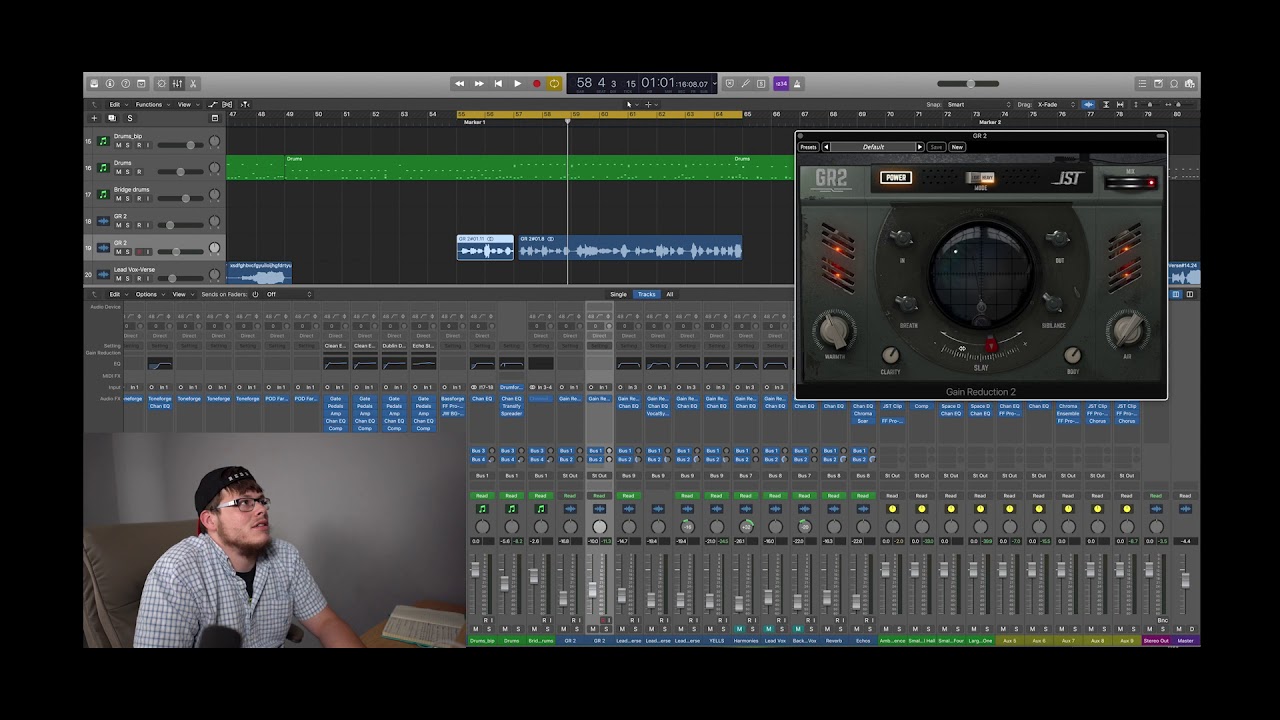Open the Drag X-Fade dropdown
1280x720 pixels.
point(1056,104)
